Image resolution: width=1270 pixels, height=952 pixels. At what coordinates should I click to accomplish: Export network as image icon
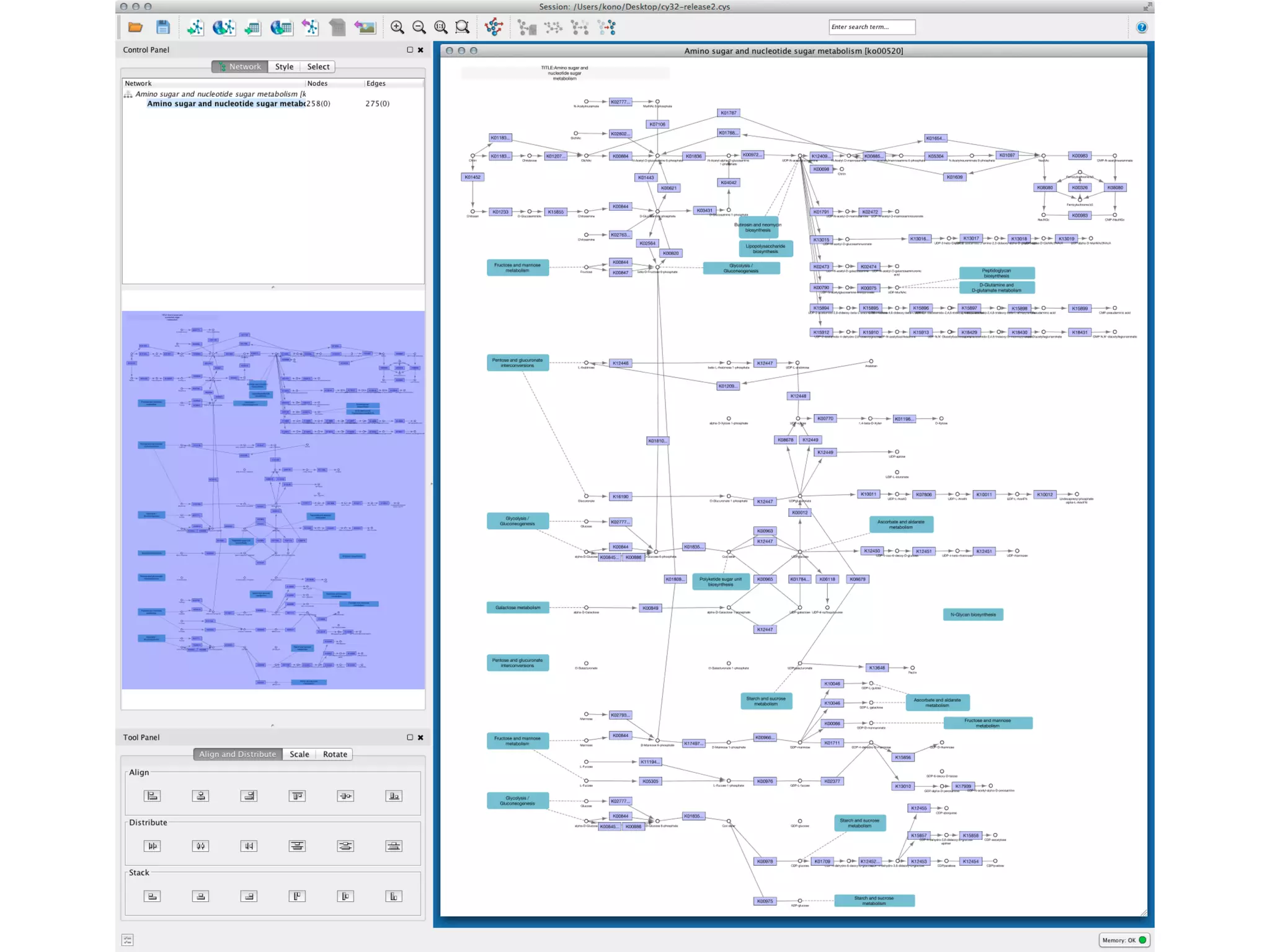click(365, 27)
